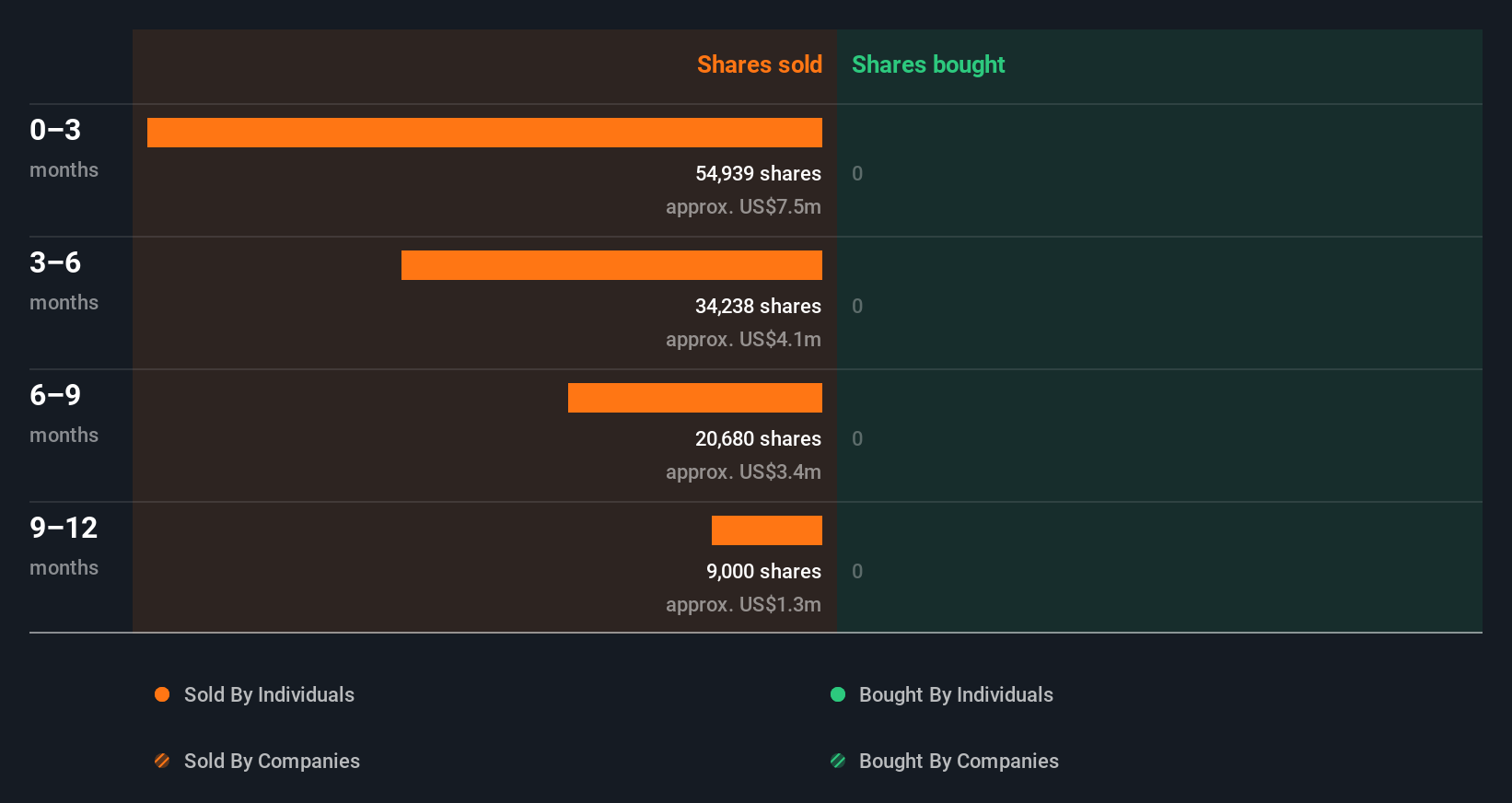This screenshot has width=1512, height=803.
Task: Click the striped Sold By Companies legend icon
Action: [x=162, y=761]
